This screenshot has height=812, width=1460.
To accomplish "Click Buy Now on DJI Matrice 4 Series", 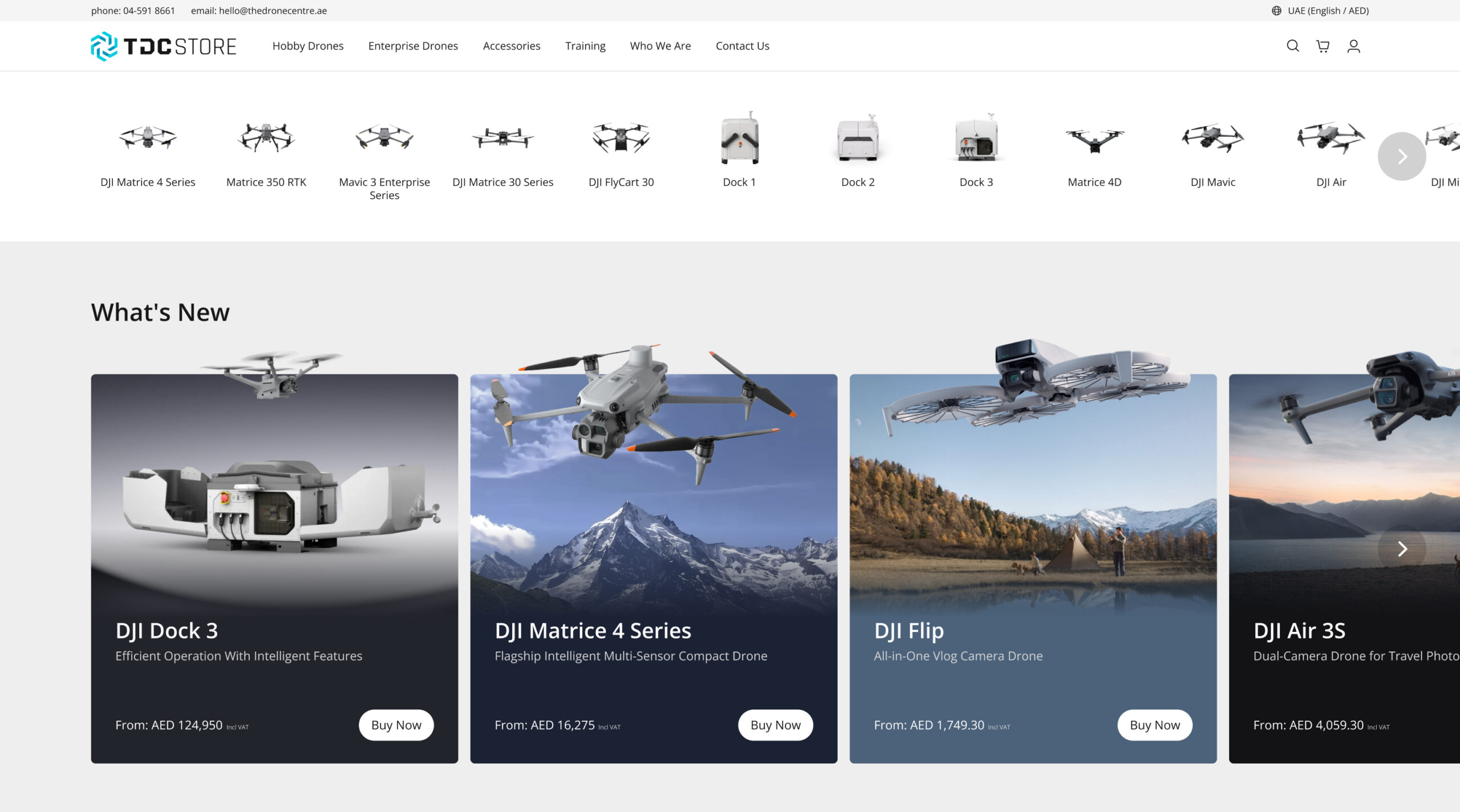I will pos(776,725).
